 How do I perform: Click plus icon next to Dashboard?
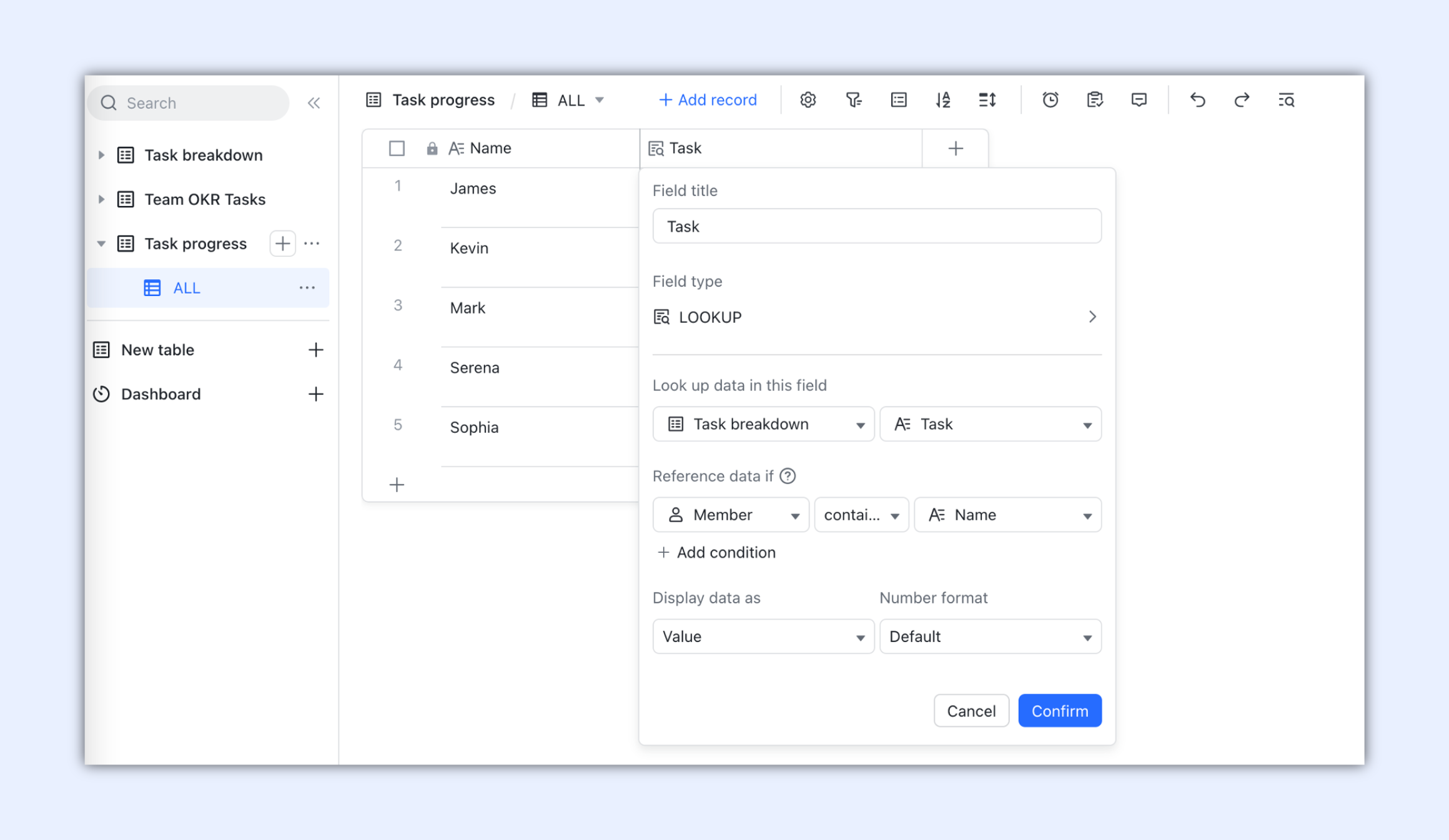click(x=315, y=394)
